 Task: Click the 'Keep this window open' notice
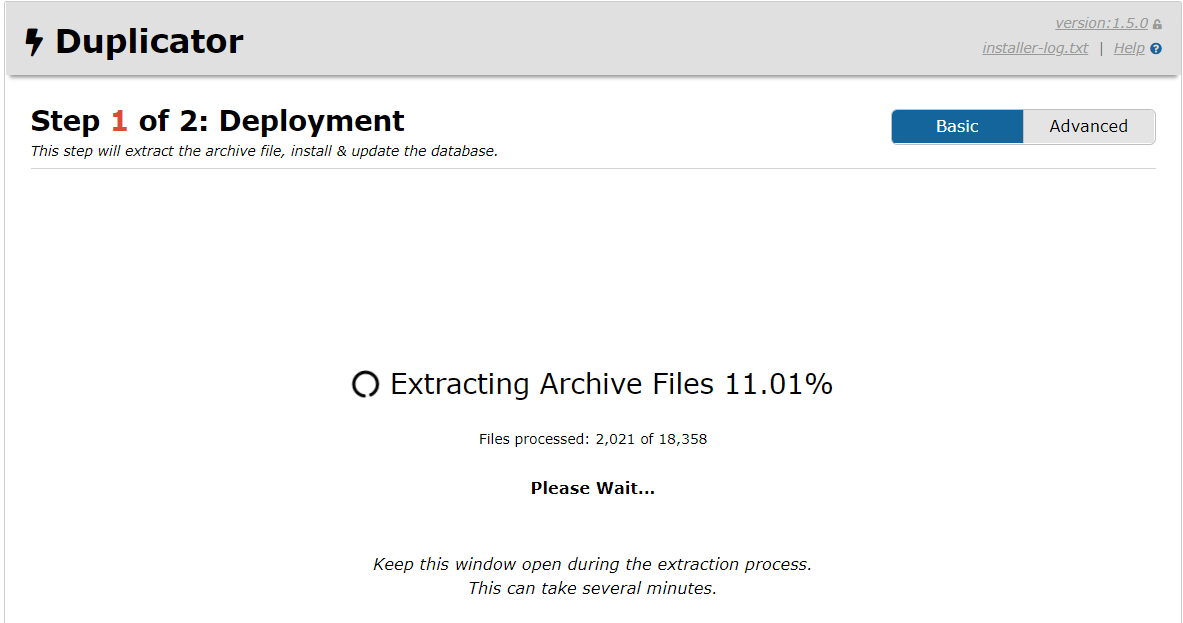[592, 565]
